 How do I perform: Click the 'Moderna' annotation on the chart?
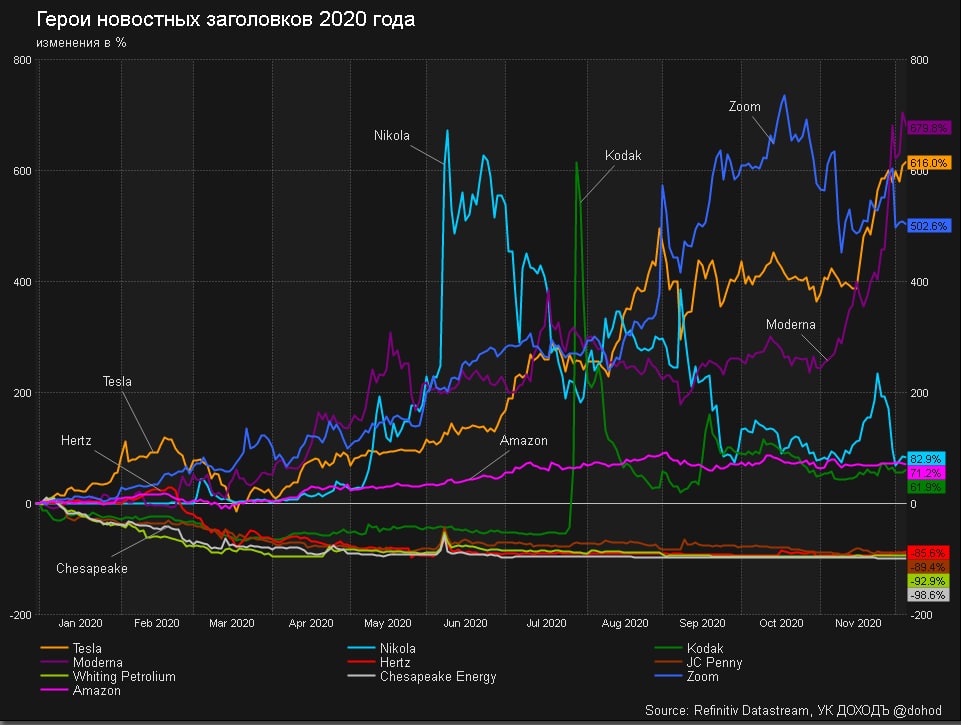click(791, 325)
